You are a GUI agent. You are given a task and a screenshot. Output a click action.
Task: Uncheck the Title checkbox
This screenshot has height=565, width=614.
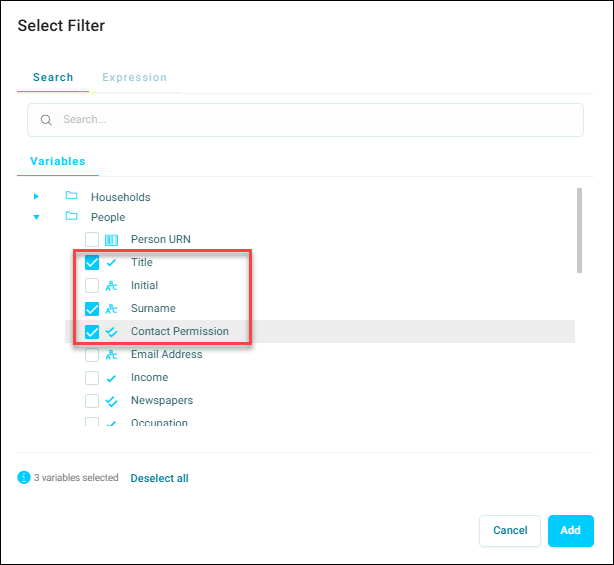(x=92, y=263)
